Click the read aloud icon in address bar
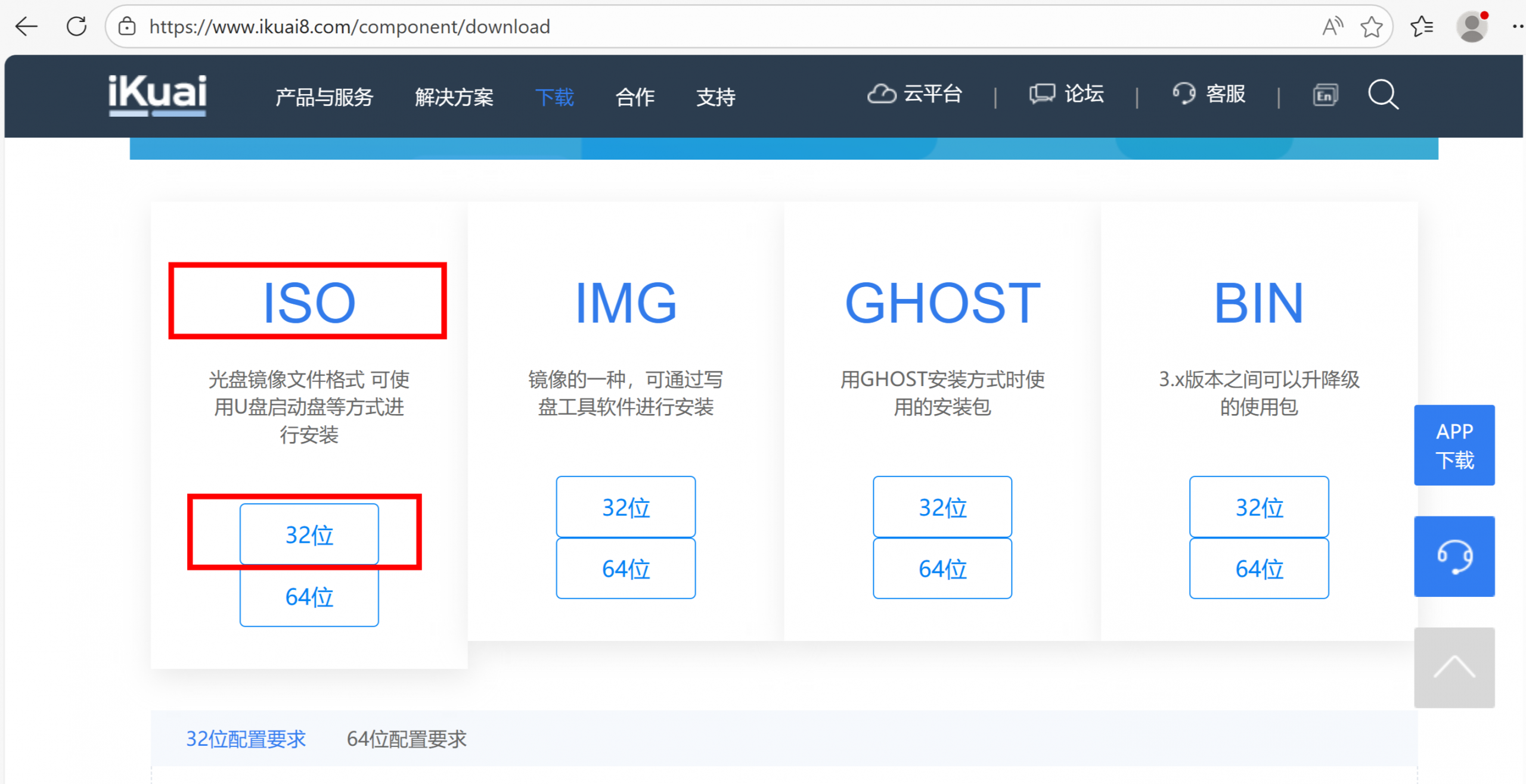1526x784 pixels. 1332,27
